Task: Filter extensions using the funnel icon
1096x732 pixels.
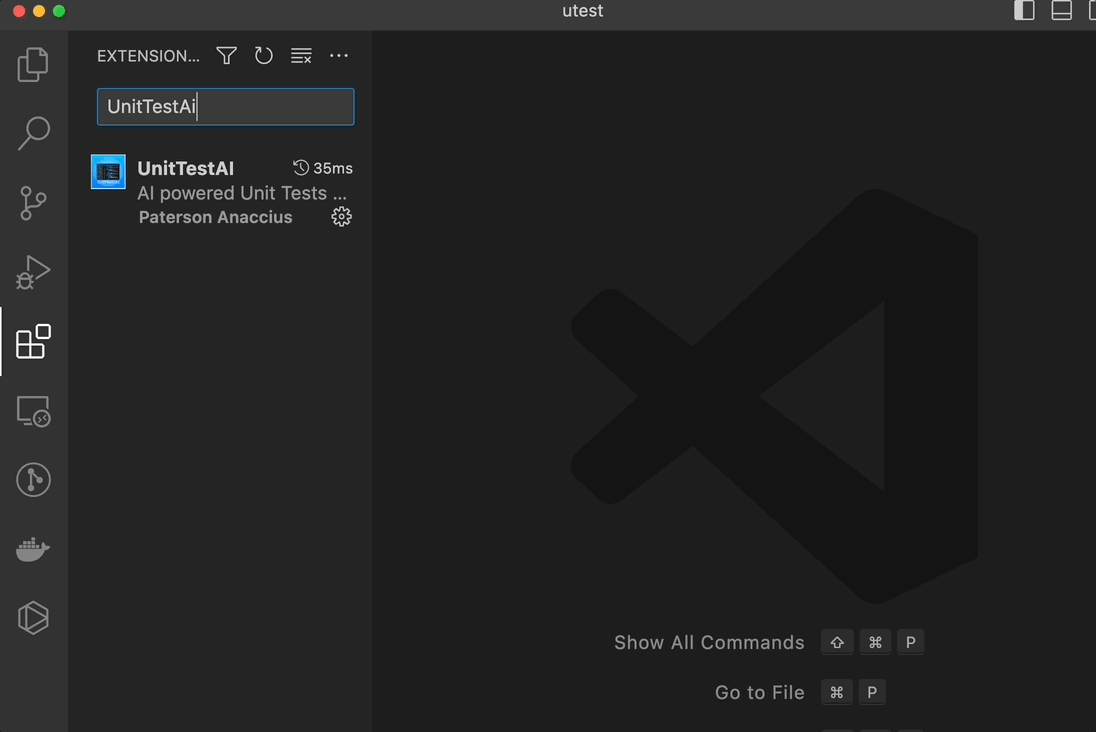Action: tap(227, 56)
